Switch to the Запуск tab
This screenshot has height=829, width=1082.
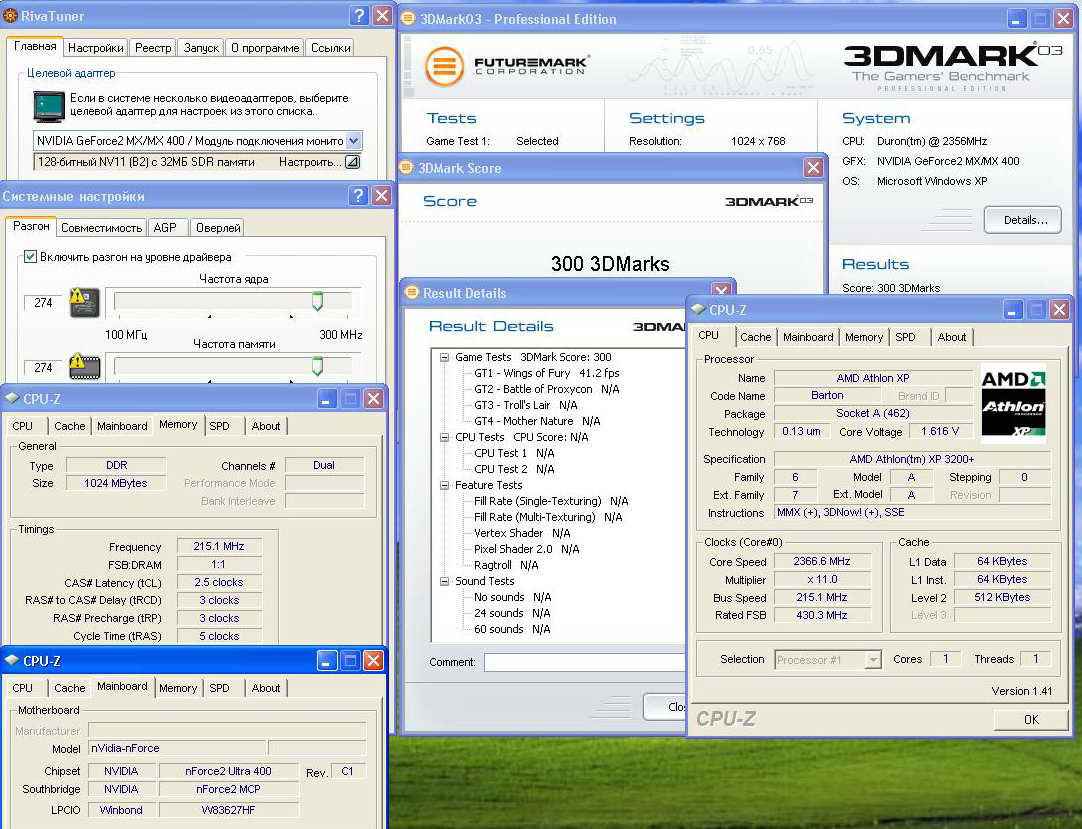pos(201,48)
